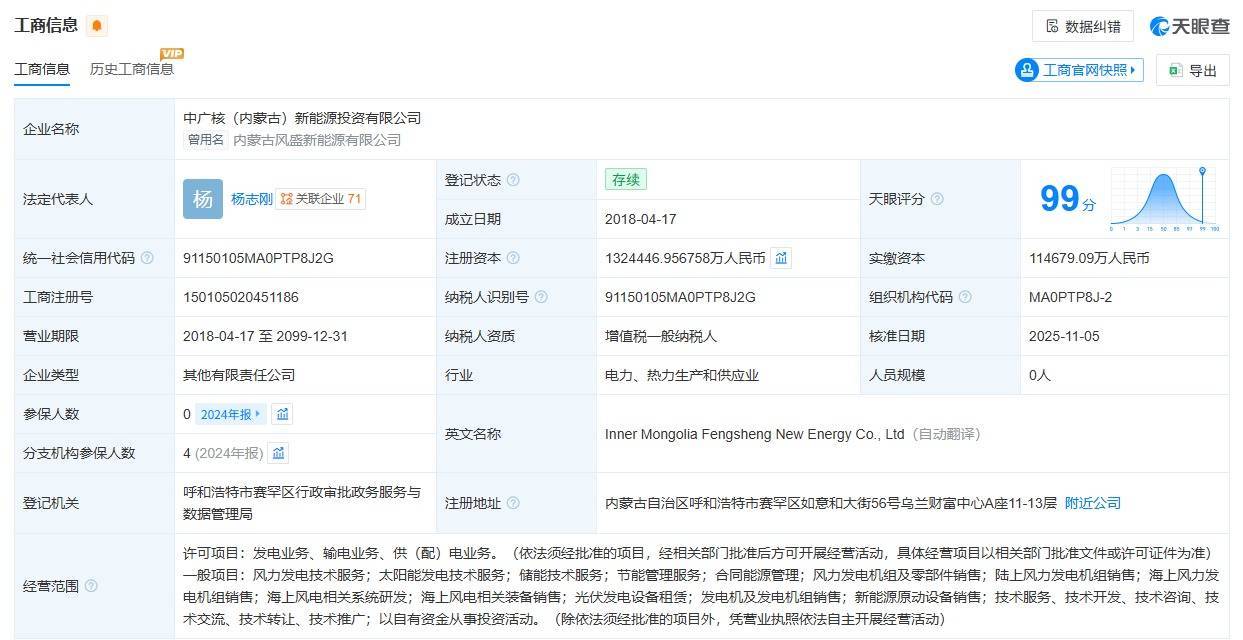This screenshot has width=1243, height=640.
Task: Expand the 工商官网快照 snapshot dropdown
Action: pyautogui.click(x=1079, y=70)
